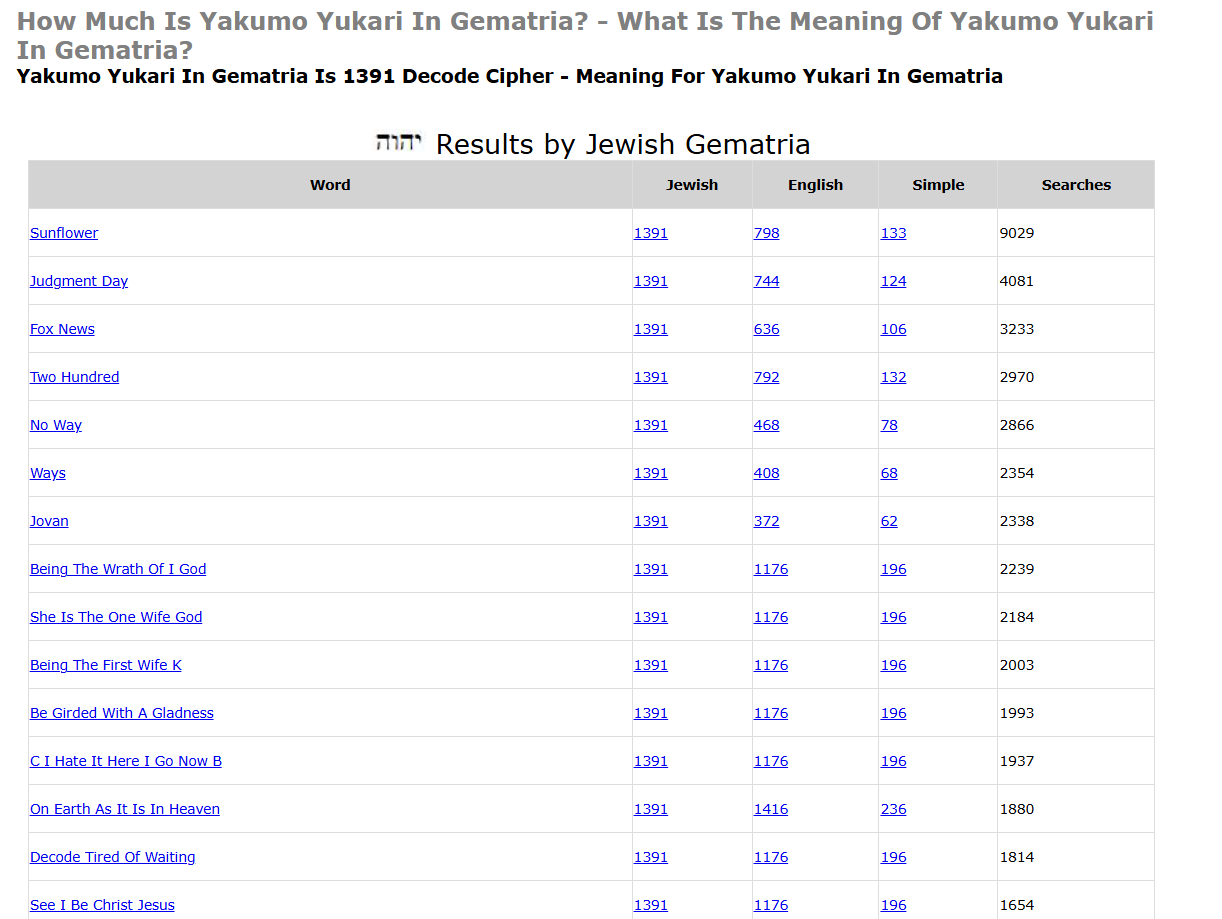The height and width of the screenshot is (919, 1222).
Task: Click the Jewish column header
Action: (x=692, y=185)
